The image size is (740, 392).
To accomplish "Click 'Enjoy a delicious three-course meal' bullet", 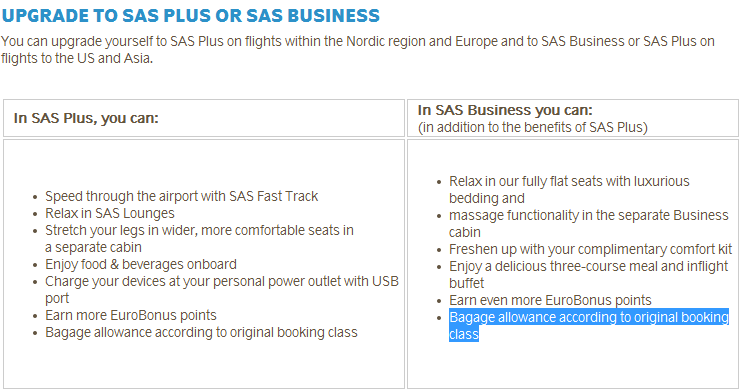I will click(589, 275).
